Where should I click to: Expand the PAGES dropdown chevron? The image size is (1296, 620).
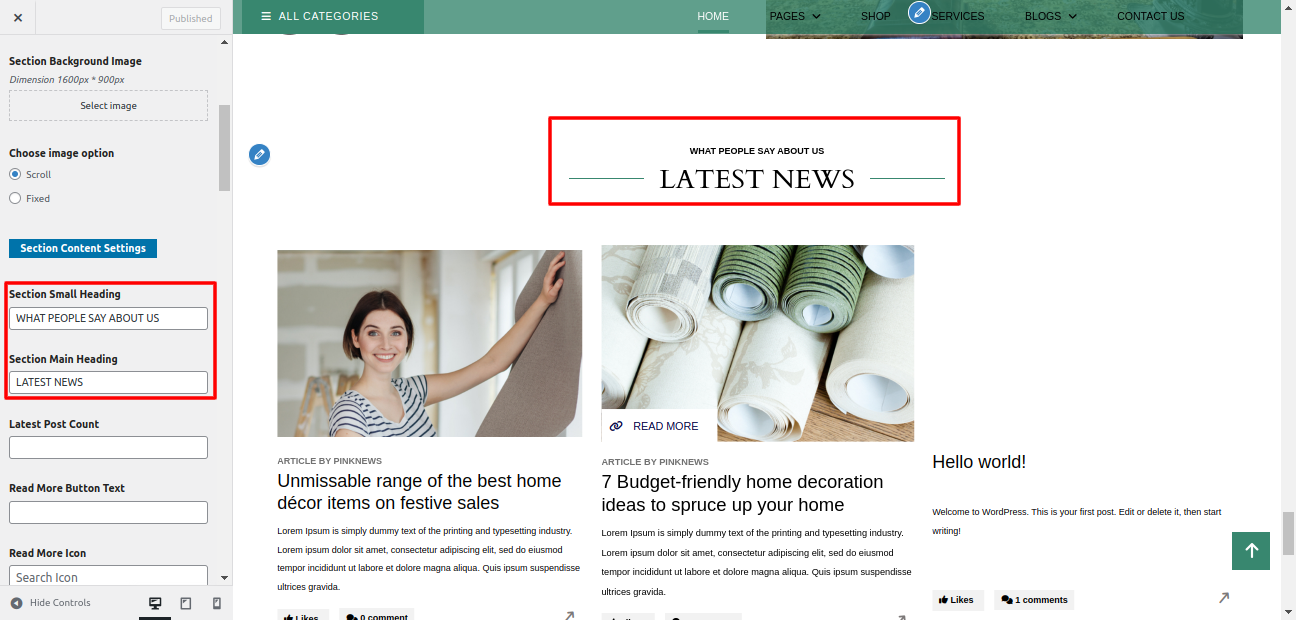pyautogui.click(x=816, y=16)
